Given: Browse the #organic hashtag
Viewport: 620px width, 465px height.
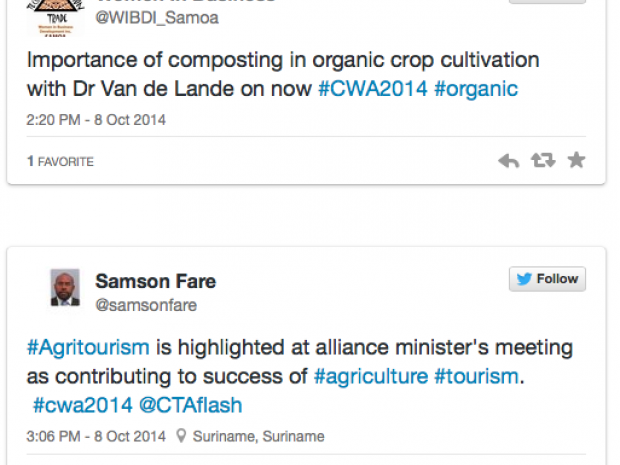Looking at the screenshot, I should click(475, 88).
